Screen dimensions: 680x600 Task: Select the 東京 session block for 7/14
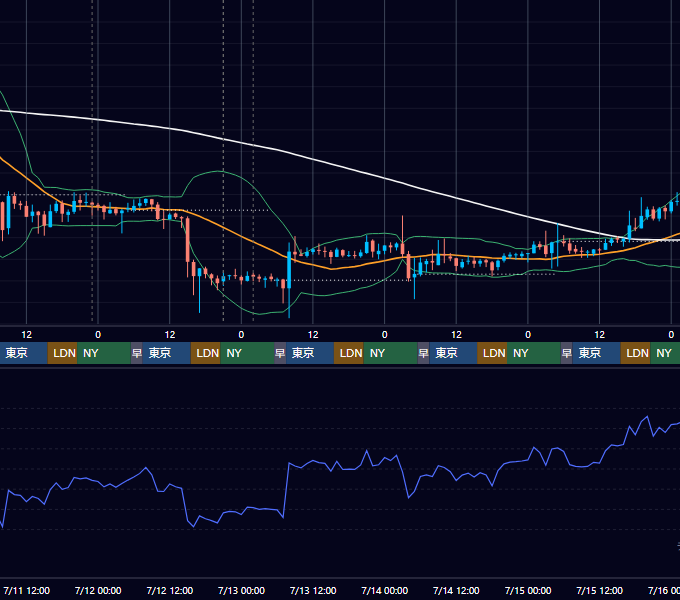pyautogui.click(x=453, y=353)
